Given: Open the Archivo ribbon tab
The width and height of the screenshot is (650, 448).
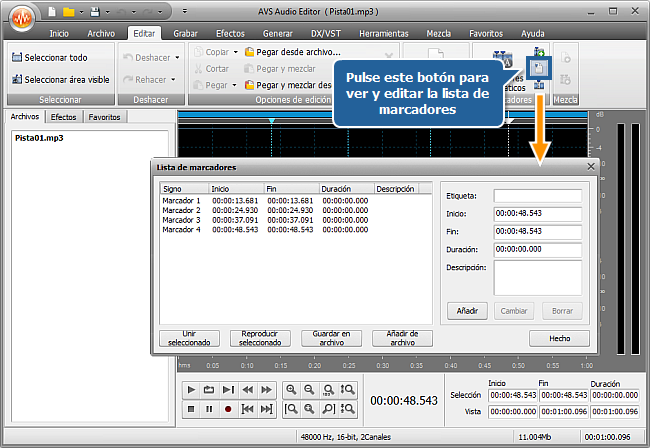Looking at the screenshot, I should 101,34.
